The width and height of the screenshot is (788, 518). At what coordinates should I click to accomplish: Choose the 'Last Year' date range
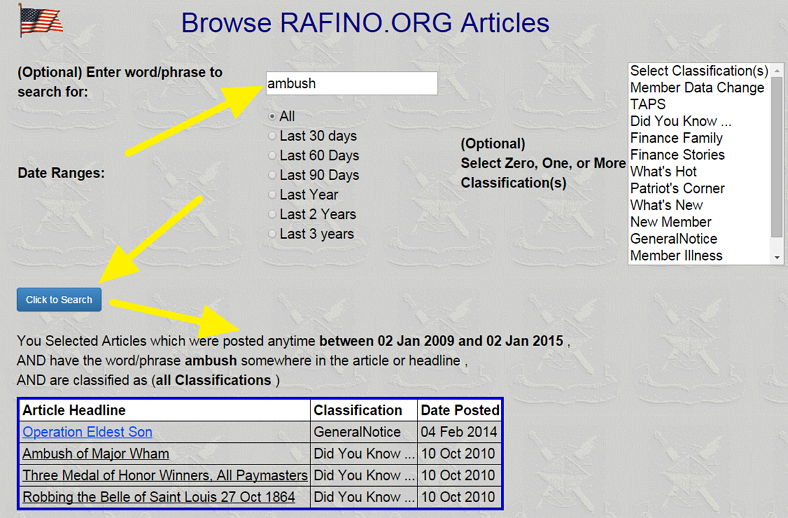[x=272, y=195]
